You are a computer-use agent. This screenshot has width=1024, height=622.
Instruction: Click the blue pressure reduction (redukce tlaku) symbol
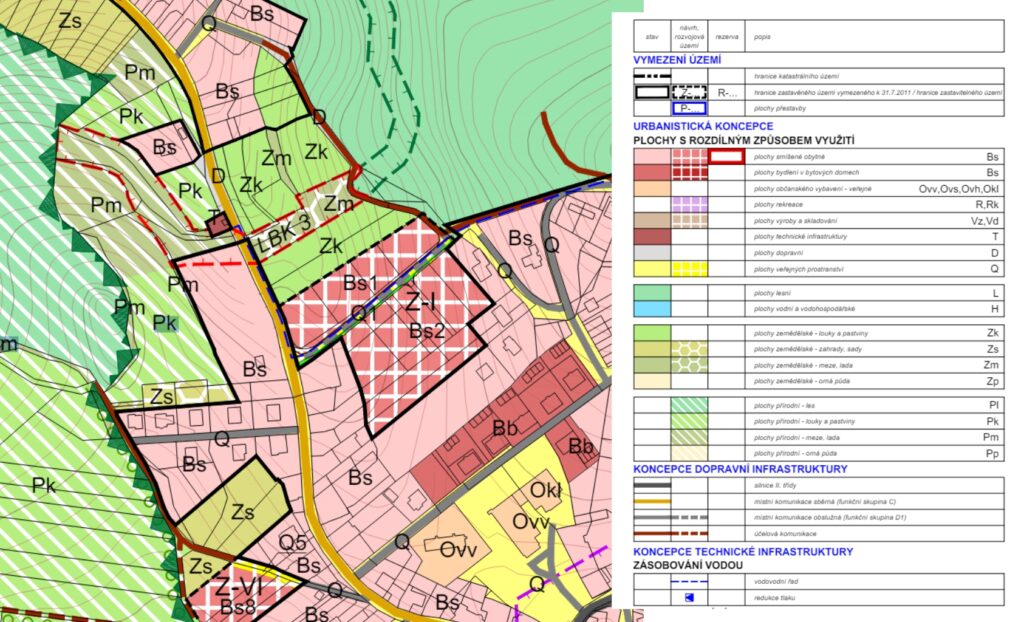[689, 598]
